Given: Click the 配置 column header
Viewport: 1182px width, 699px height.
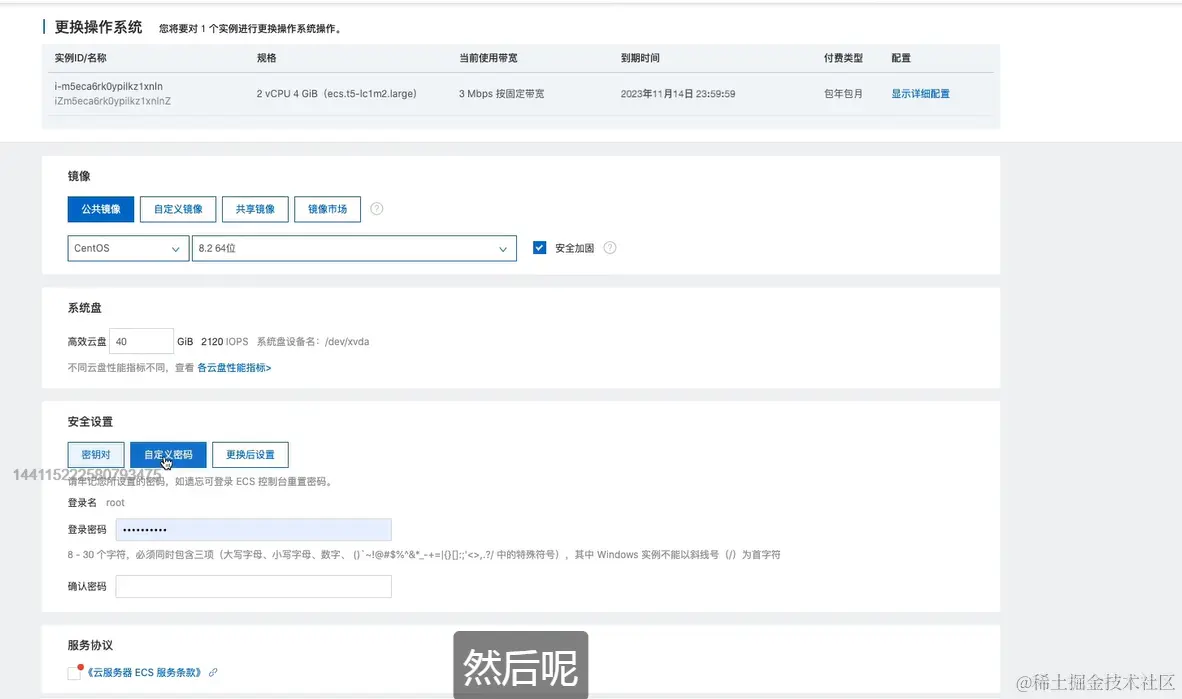Looking at the screenshot, I should tap(901, 58).
